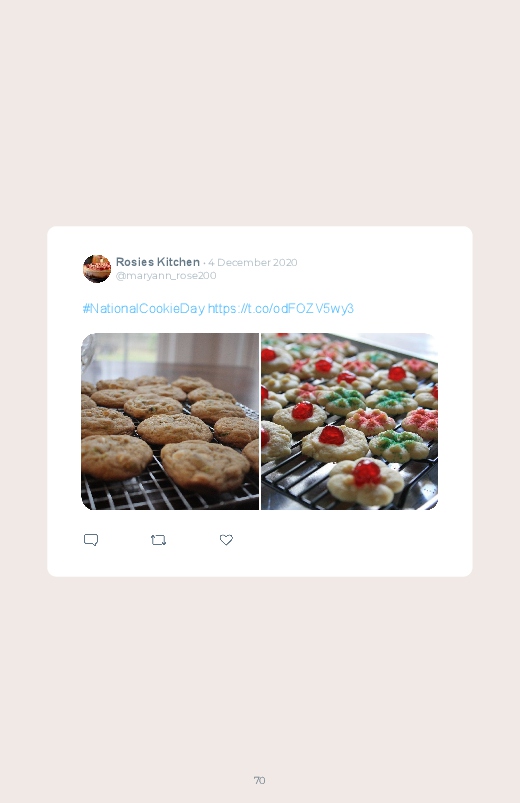Image resolution: width=520 pixels, height=803 pixels.
Task: Click the retweet arrows icon
Action: point(158,540)
